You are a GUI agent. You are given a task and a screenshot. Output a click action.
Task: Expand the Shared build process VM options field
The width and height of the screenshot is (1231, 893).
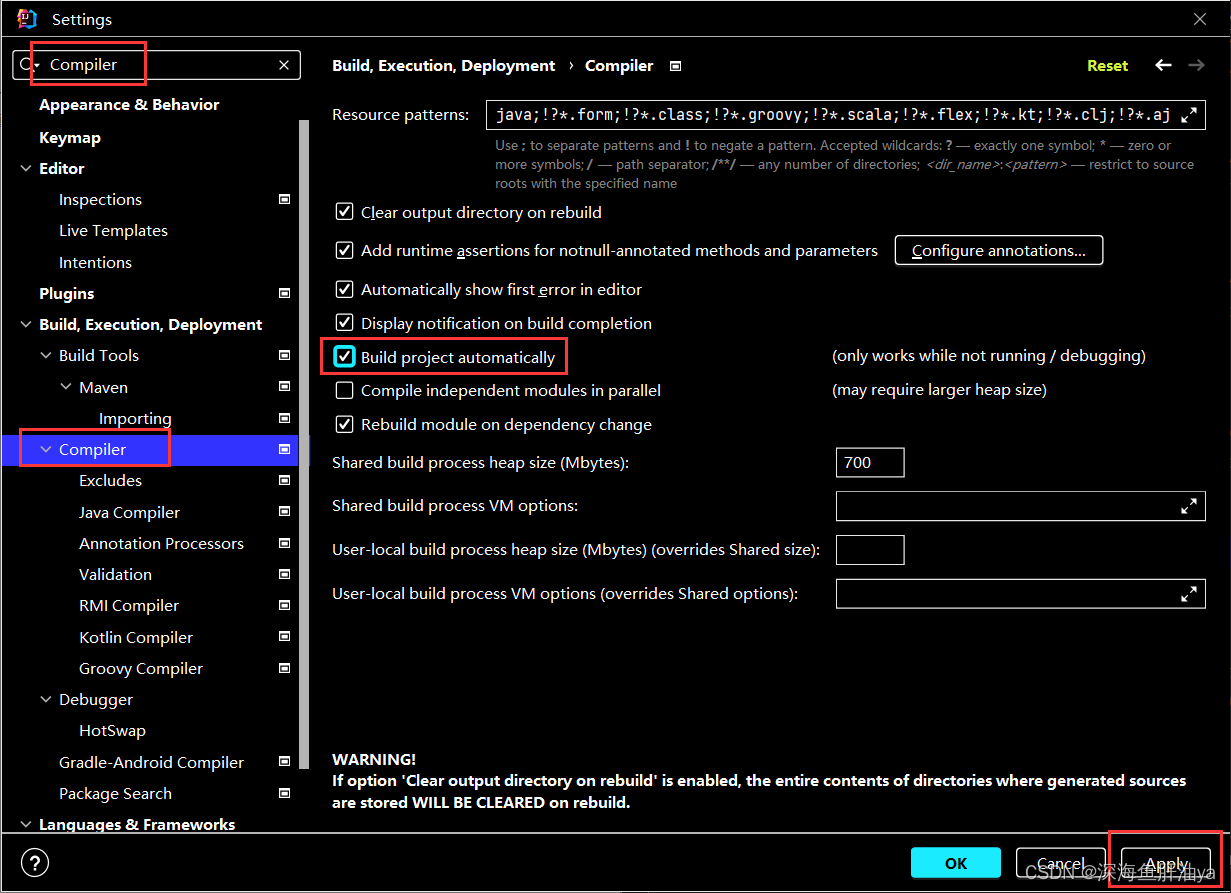(x=1189, y=506)
